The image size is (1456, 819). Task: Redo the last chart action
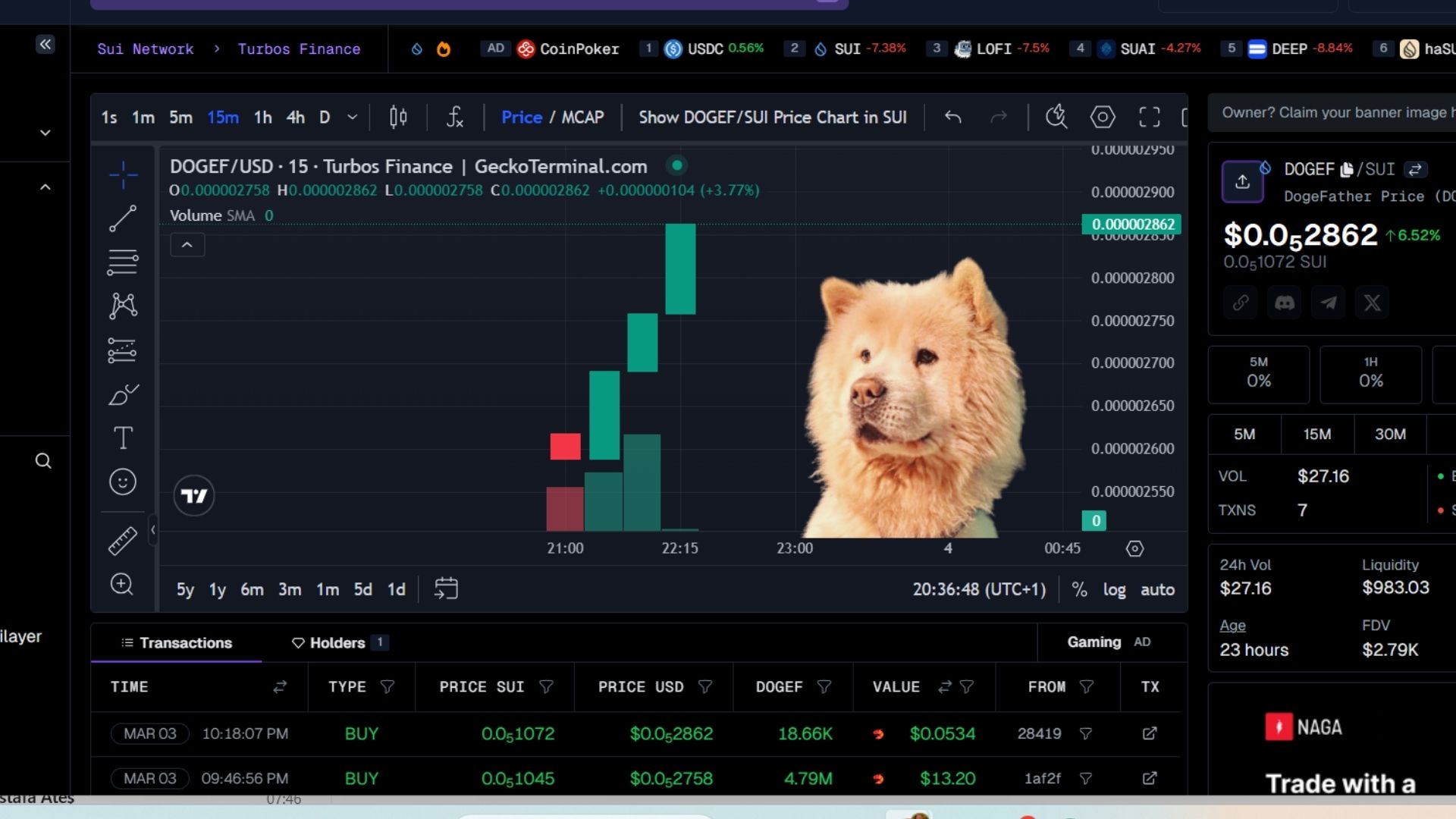point(999,117)
